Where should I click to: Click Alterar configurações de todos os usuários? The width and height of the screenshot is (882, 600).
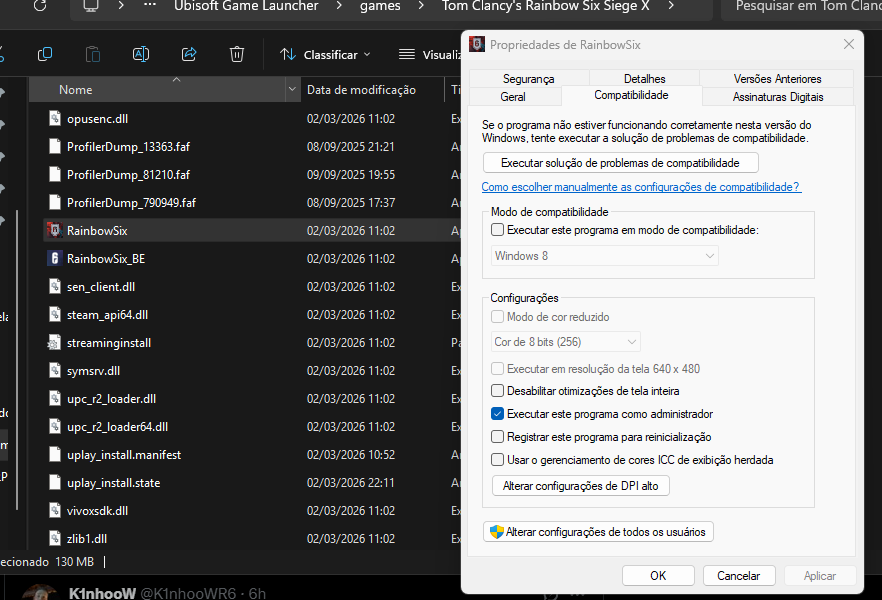click(x=598, y=532)
